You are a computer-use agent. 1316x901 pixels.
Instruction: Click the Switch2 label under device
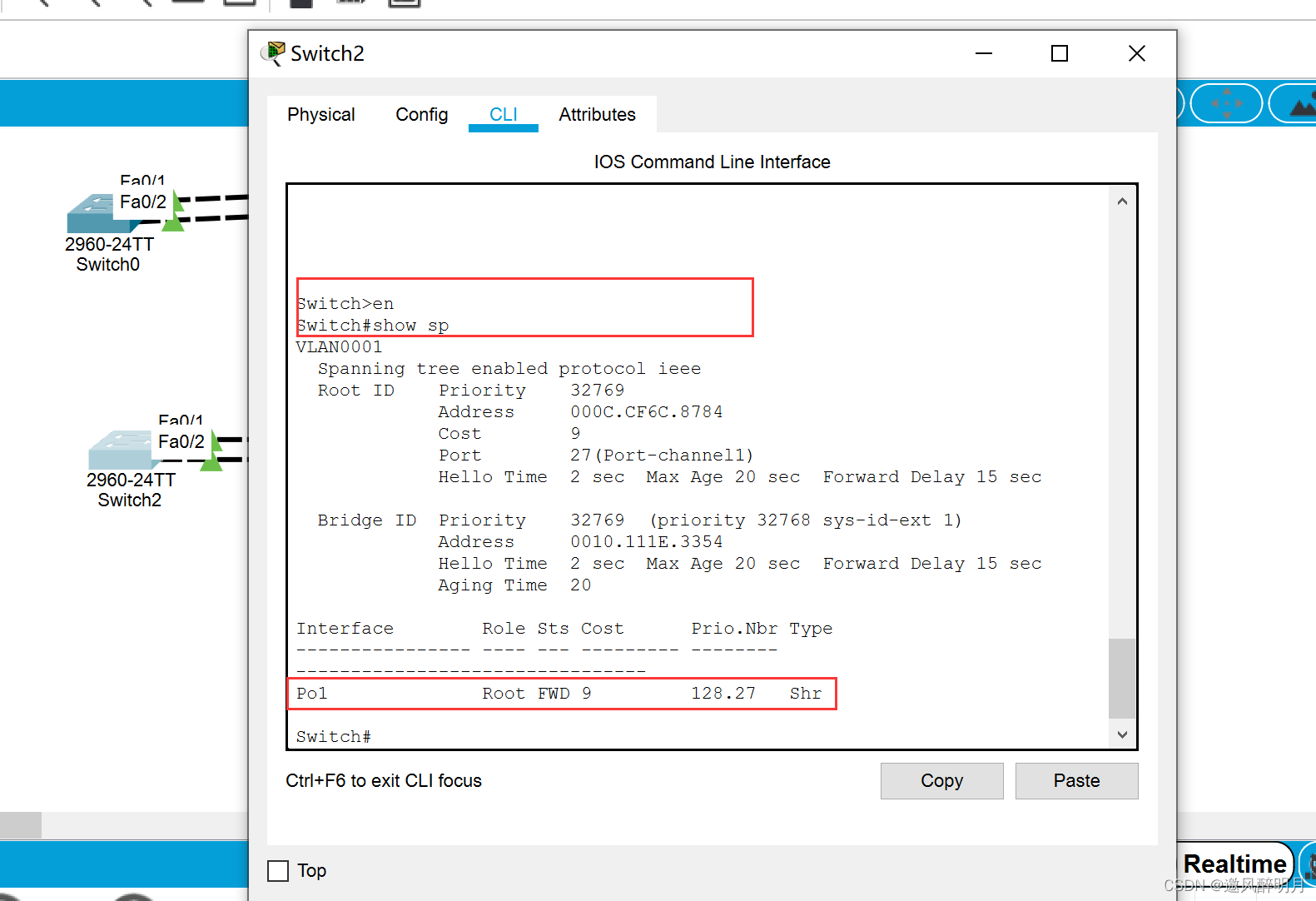tap(130, 500)
